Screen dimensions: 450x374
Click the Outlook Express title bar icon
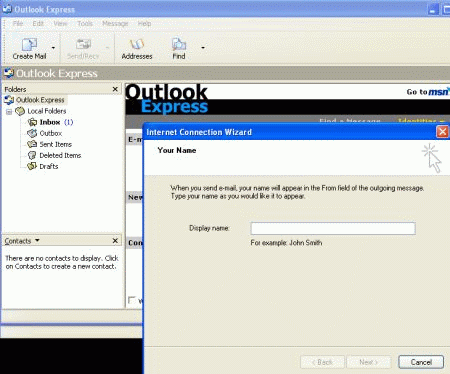[x=7, y=9]
